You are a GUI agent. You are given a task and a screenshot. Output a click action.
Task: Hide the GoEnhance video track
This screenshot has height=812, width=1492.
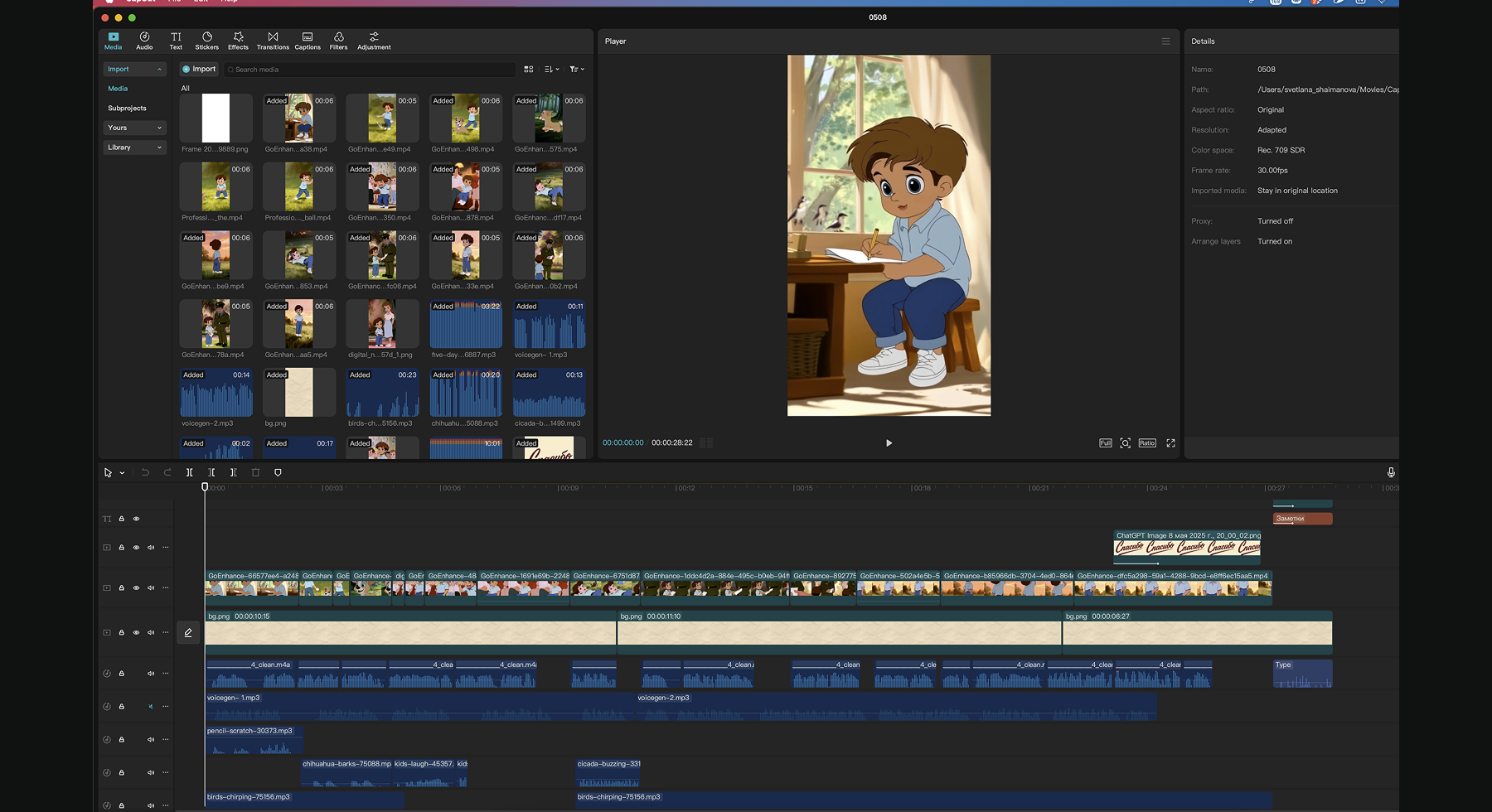[x=136, y=587]
